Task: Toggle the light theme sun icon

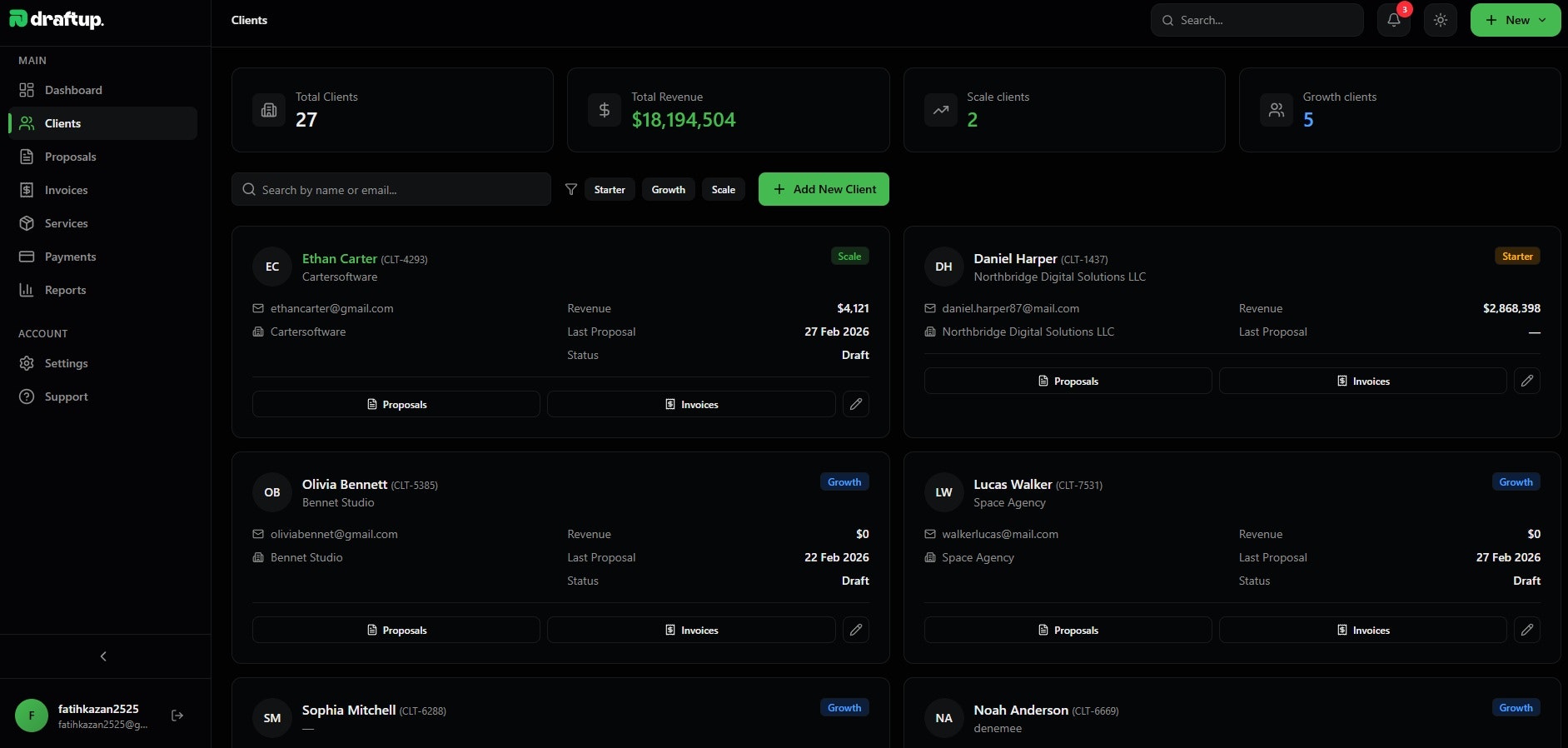Action: click(1441, 20)
